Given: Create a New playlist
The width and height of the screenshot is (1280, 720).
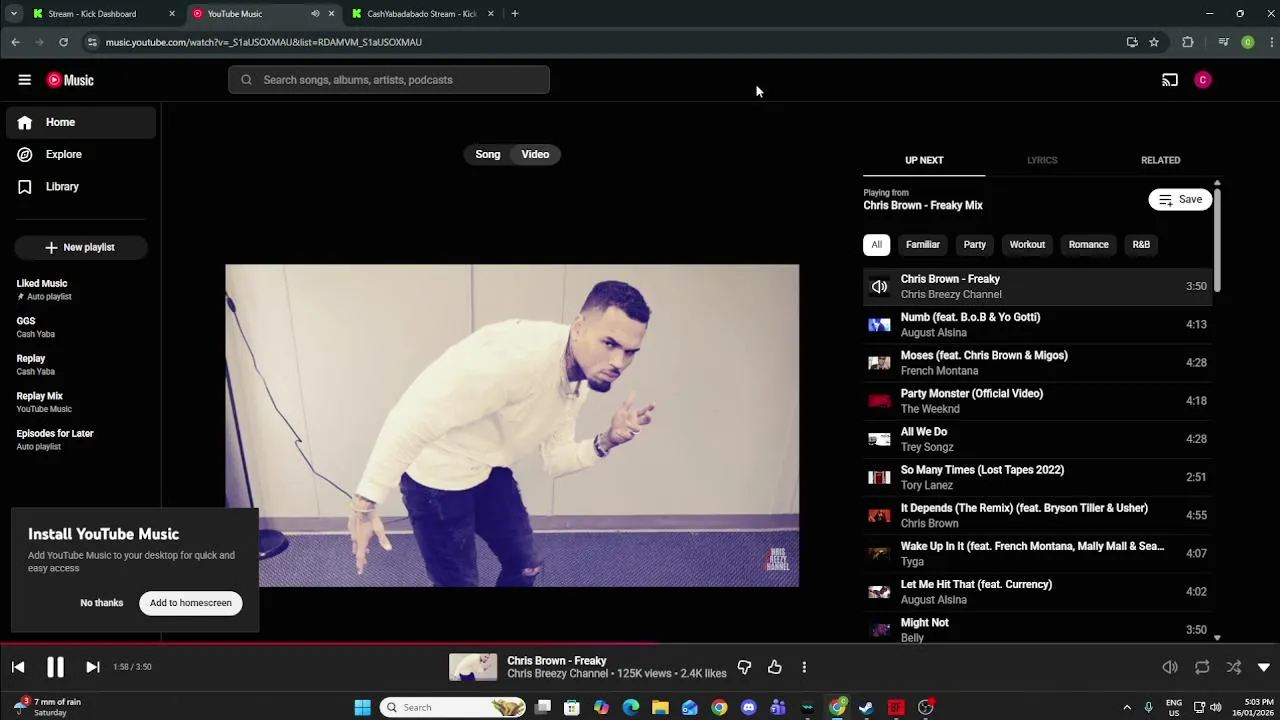Looking at the screenshot, I should coord(81,247).
